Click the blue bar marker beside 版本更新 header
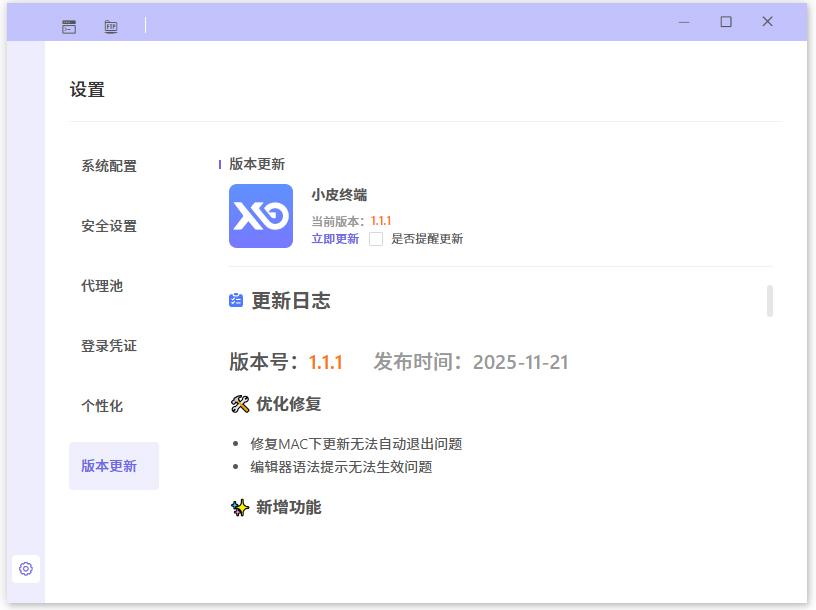 coord(220,164)
